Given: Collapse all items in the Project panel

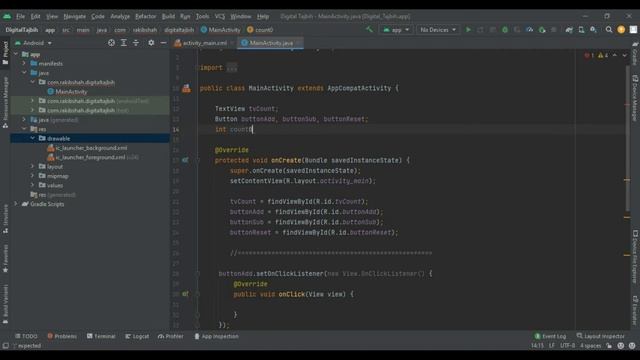Looking at the screenshot, I should point(136,43).
